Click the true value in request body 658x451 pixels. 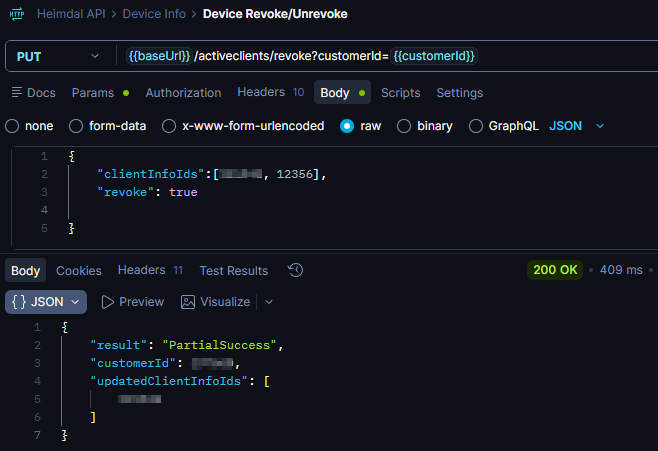(x=183, y=192)
